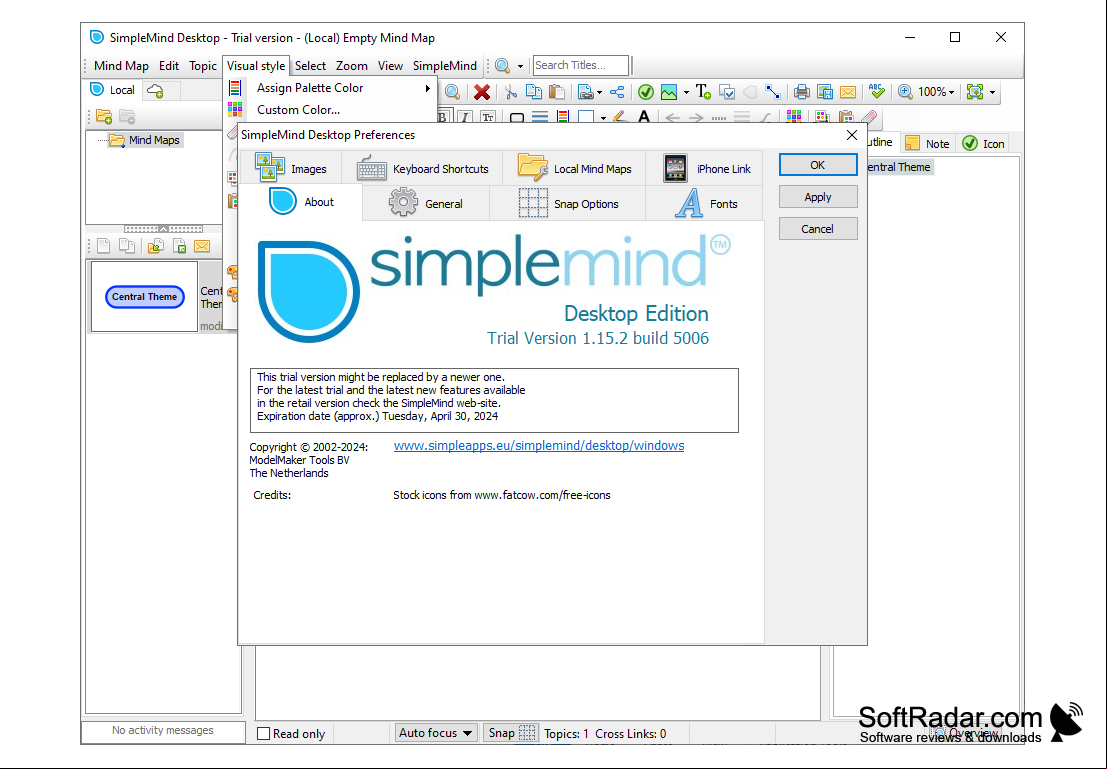Open the Mind Map menu
The width and height of the screenshot is (1107, 769).
click(121, 66)
